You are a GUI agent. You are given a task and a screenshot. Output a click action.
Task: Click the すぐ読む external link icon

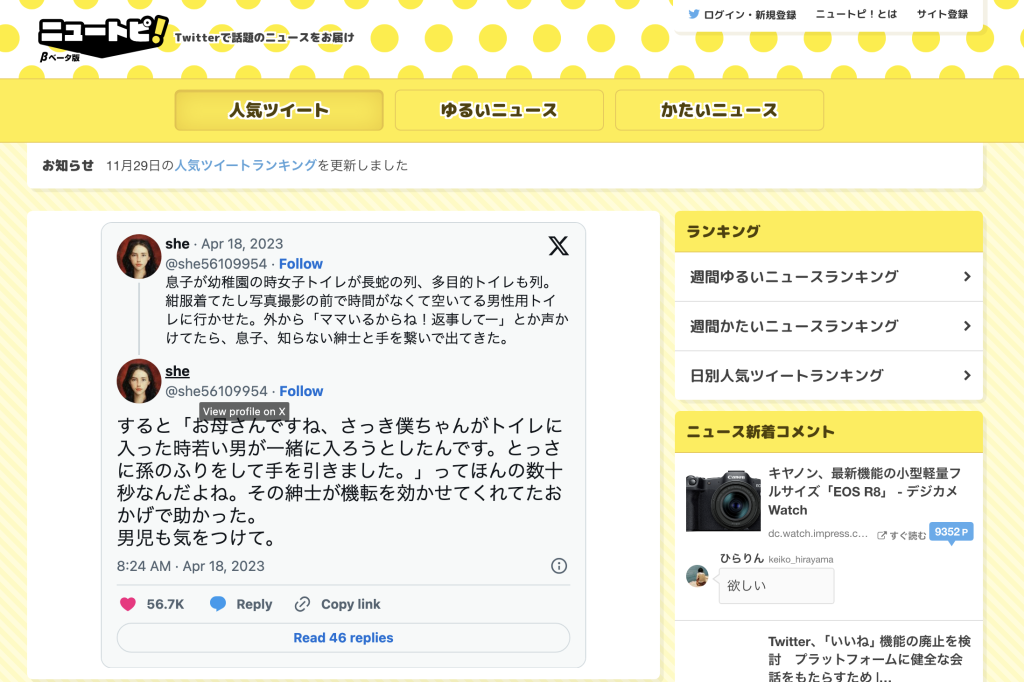[882, 536]
